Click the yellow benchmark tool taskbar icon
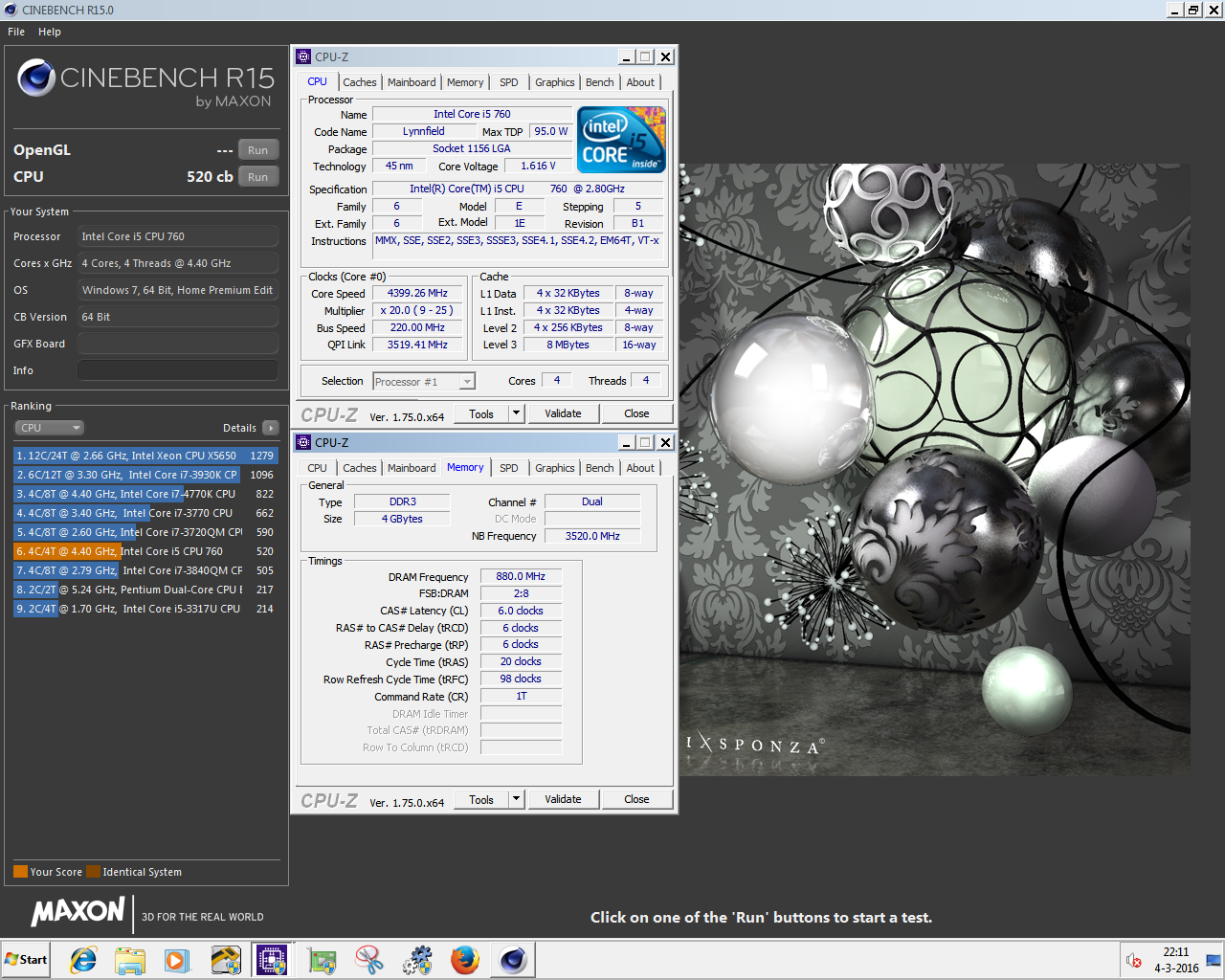This screenshot has height=980, width=1225. coord(226,960)
